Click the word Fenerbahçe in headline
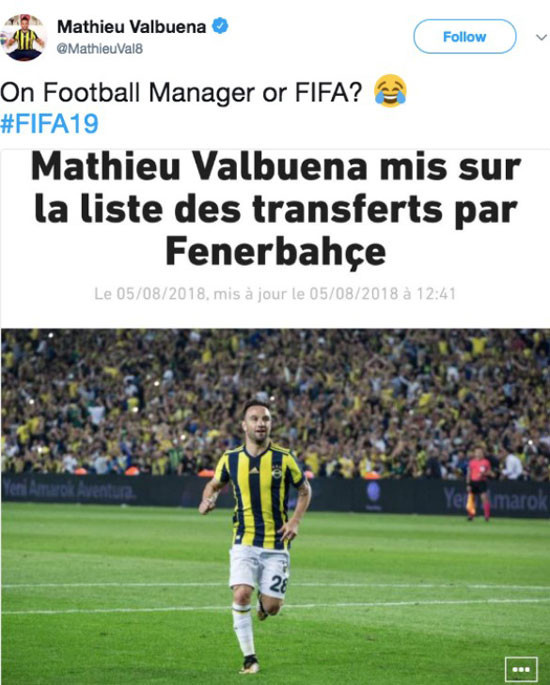 click(x=276, y=252)
